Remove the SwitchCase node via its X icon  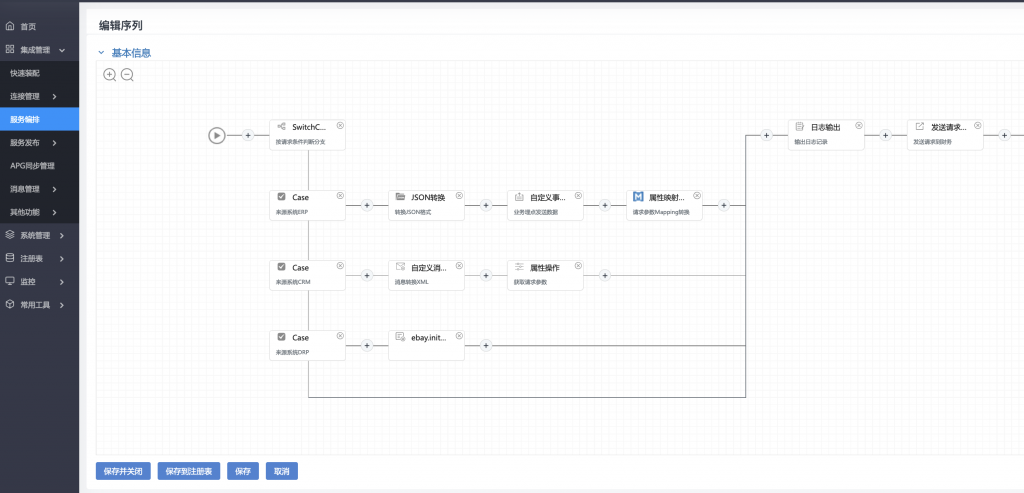point(340,126)
